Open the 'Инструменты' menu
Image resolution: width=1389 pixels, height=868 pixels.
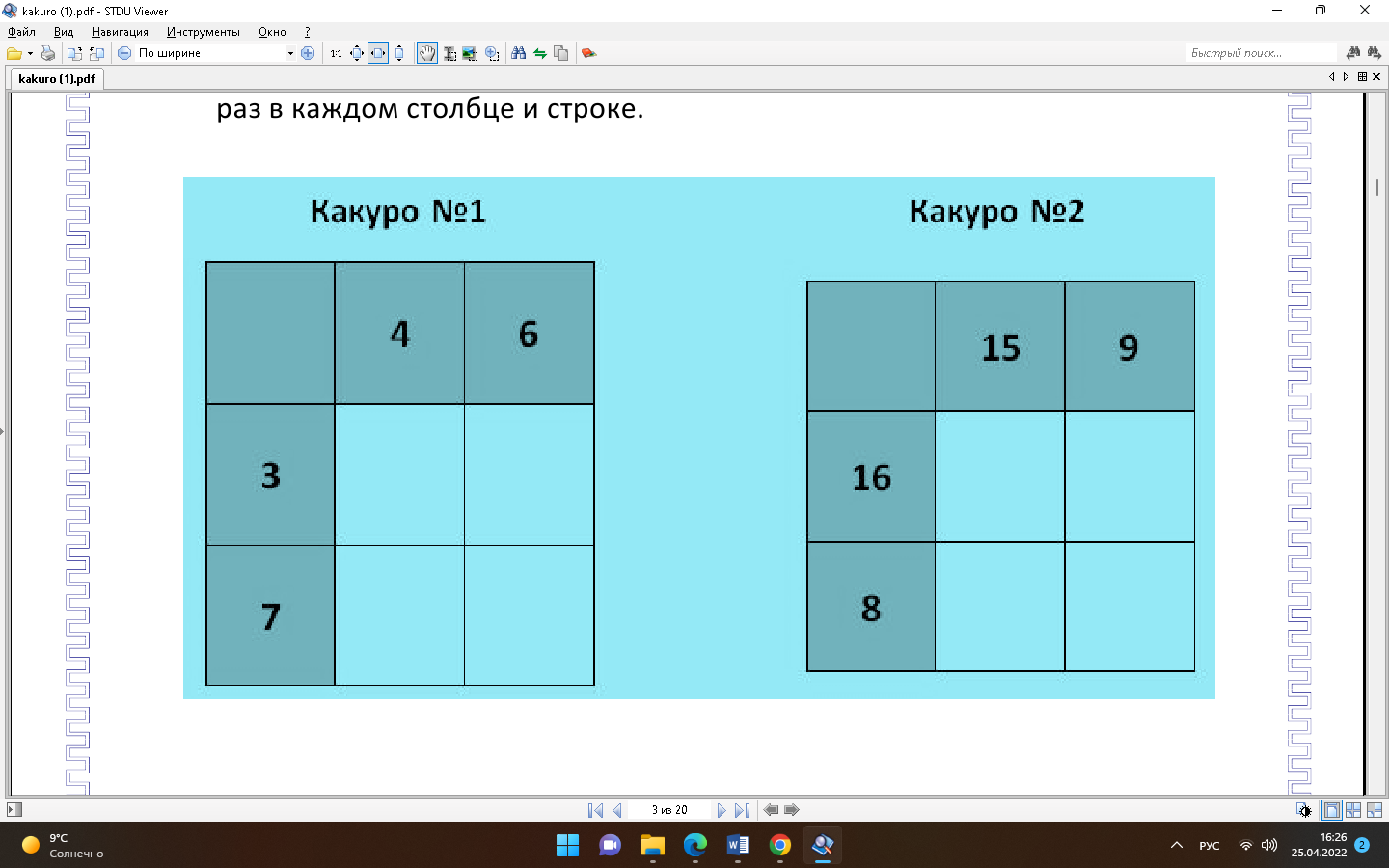(203, 32)
